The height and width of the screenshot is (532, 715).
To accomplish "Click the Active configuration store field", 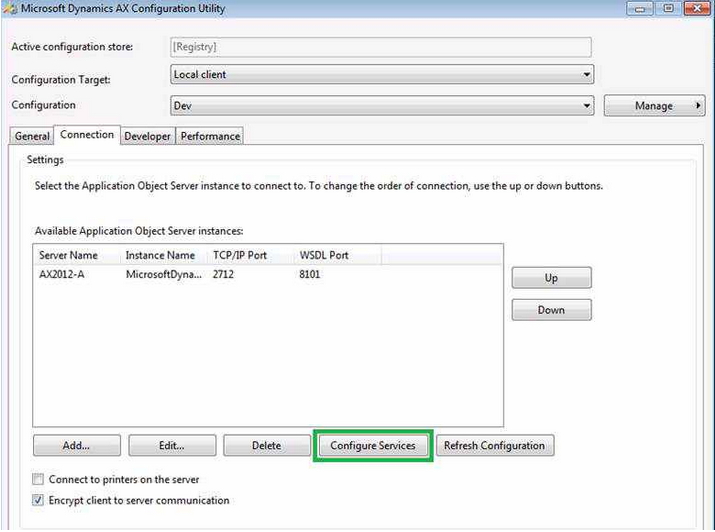I will point(380,47).
